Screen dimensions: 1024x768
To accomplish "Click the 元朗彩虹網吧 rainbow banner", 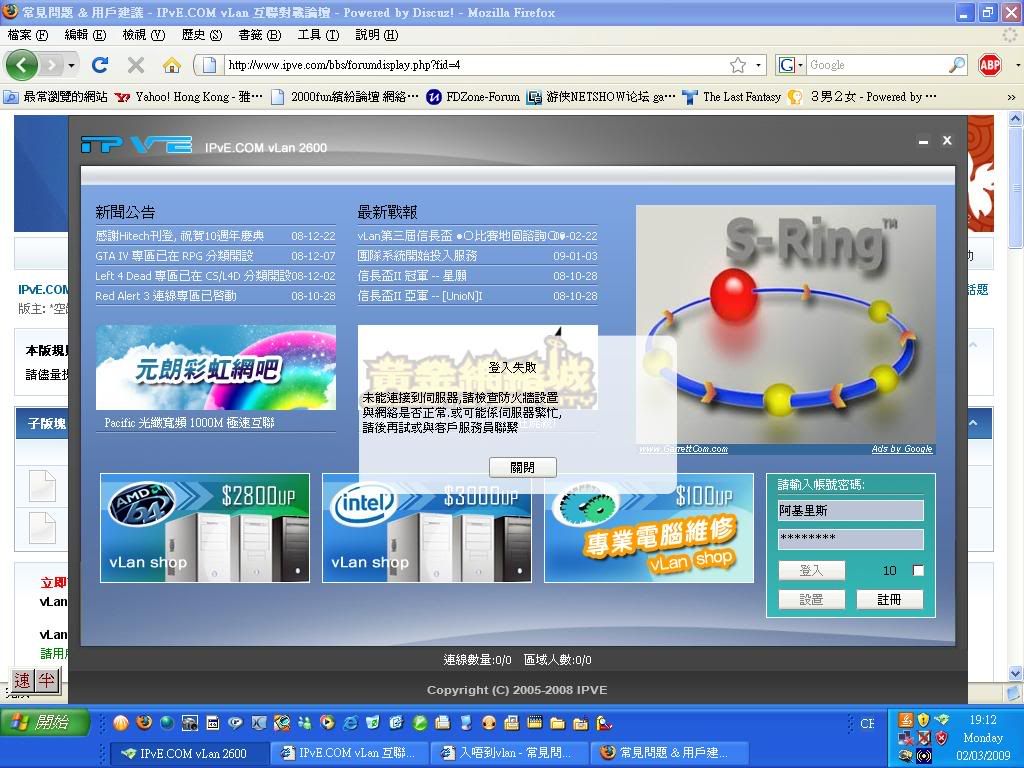I will pyautogui.click(x=215, y=367).
